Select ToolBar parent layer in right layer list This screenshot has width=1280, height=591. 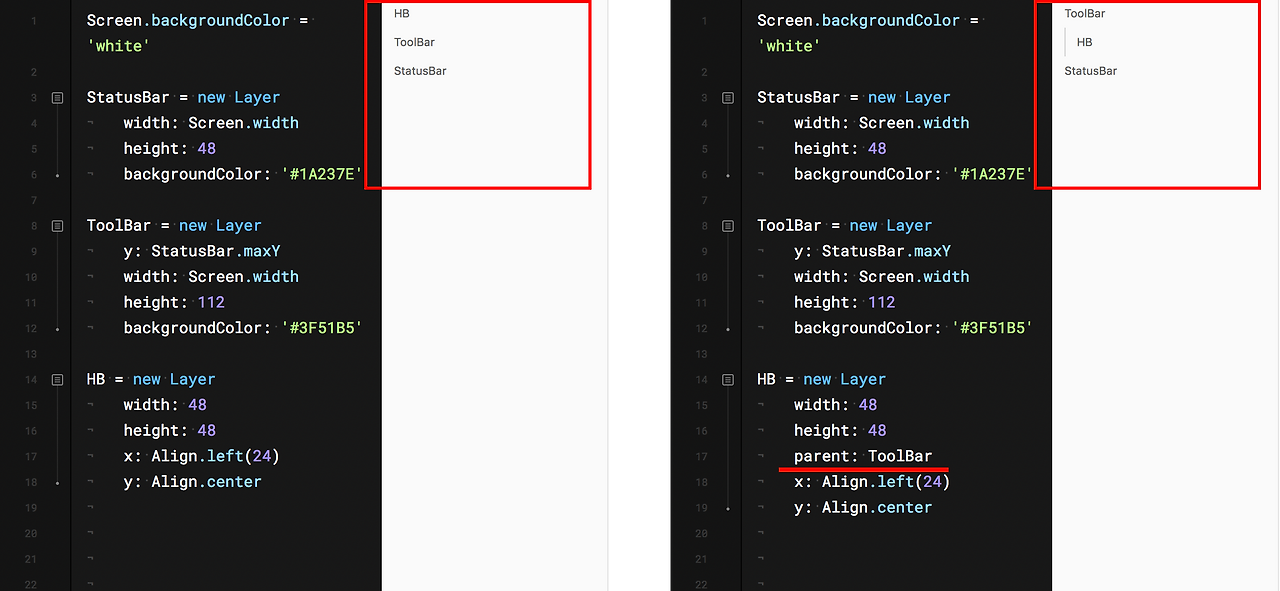tap(1085, 14)
